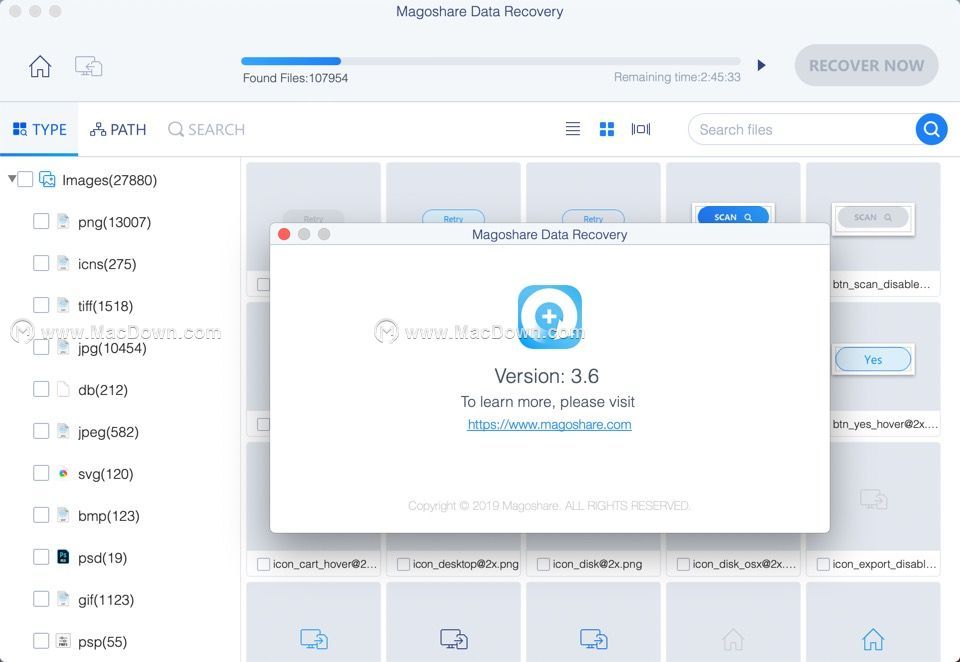Click the Version: 3.6 text

click(547, 375)
